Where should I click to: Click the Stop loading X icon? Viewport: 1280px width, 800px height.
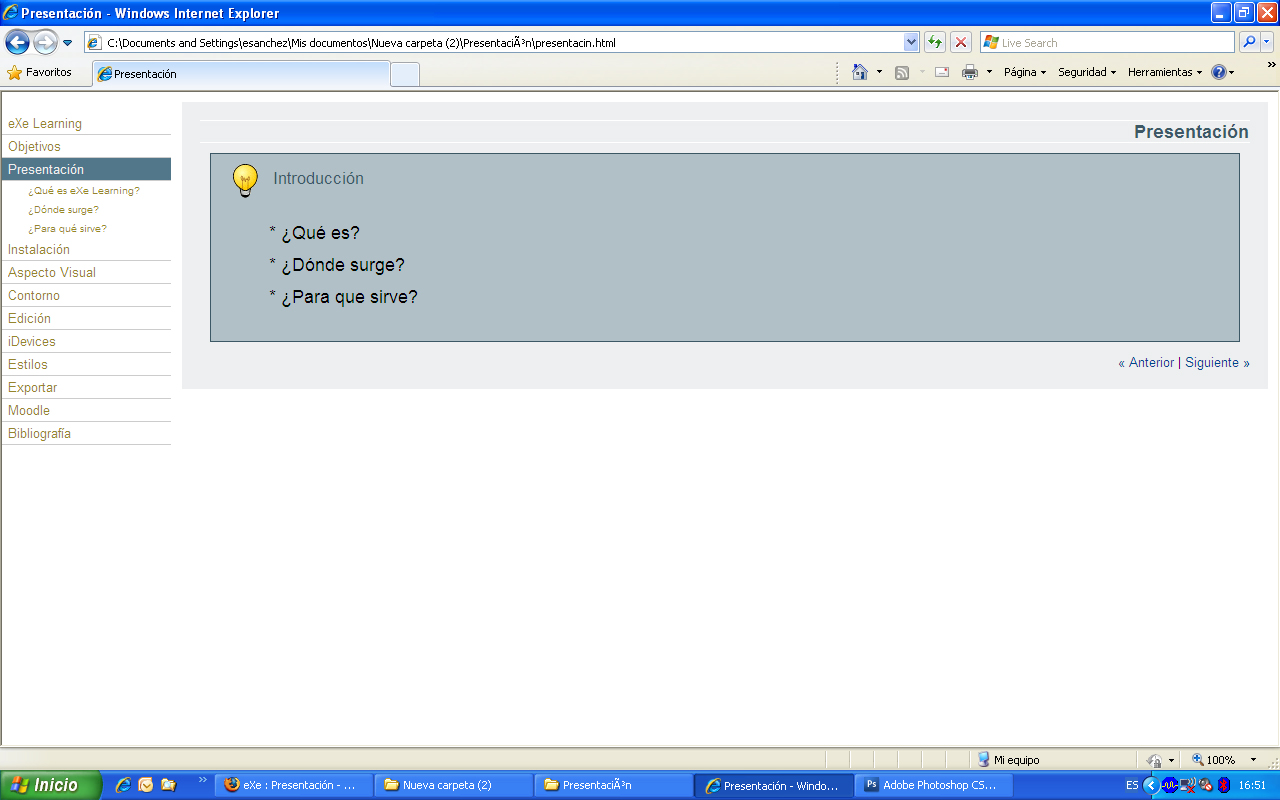click(x=960, y=42)
